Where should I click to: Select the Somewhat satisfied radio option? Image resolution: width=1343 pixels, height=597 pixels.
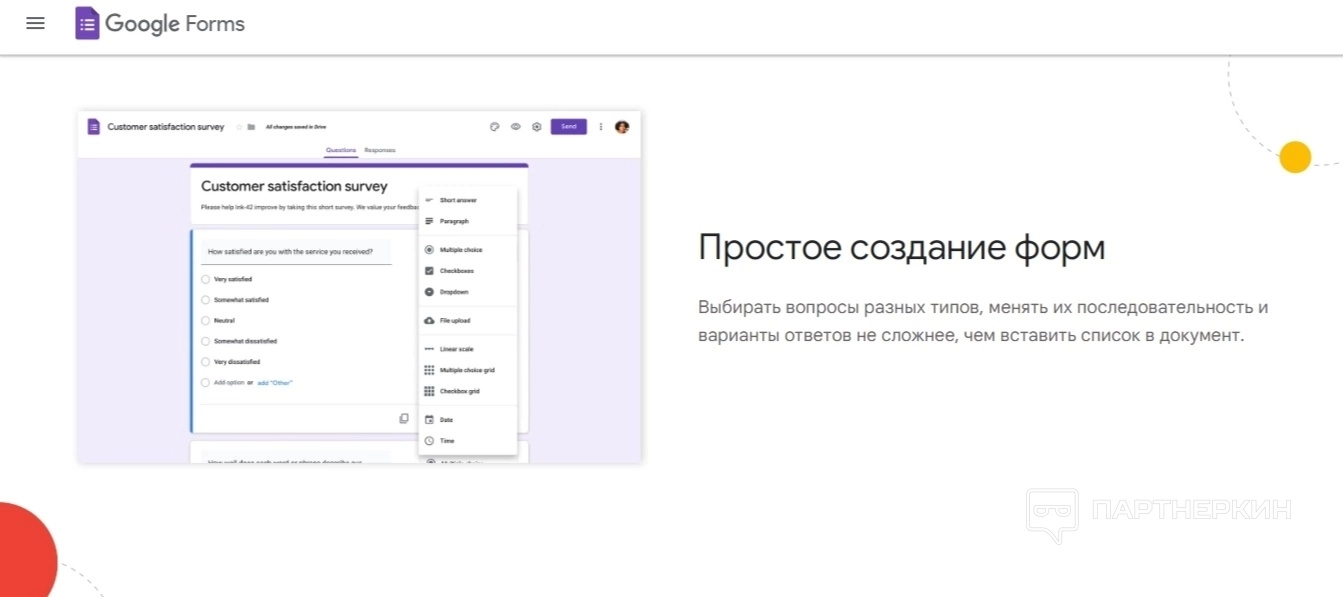206,300
